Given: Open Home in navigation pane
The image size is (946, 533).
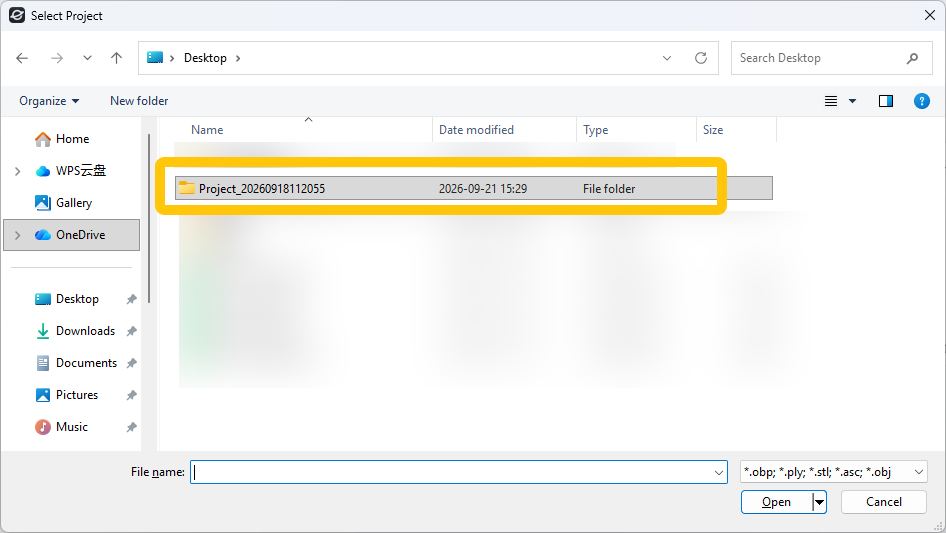Looking at the screenshot, I should pos(72,139).
